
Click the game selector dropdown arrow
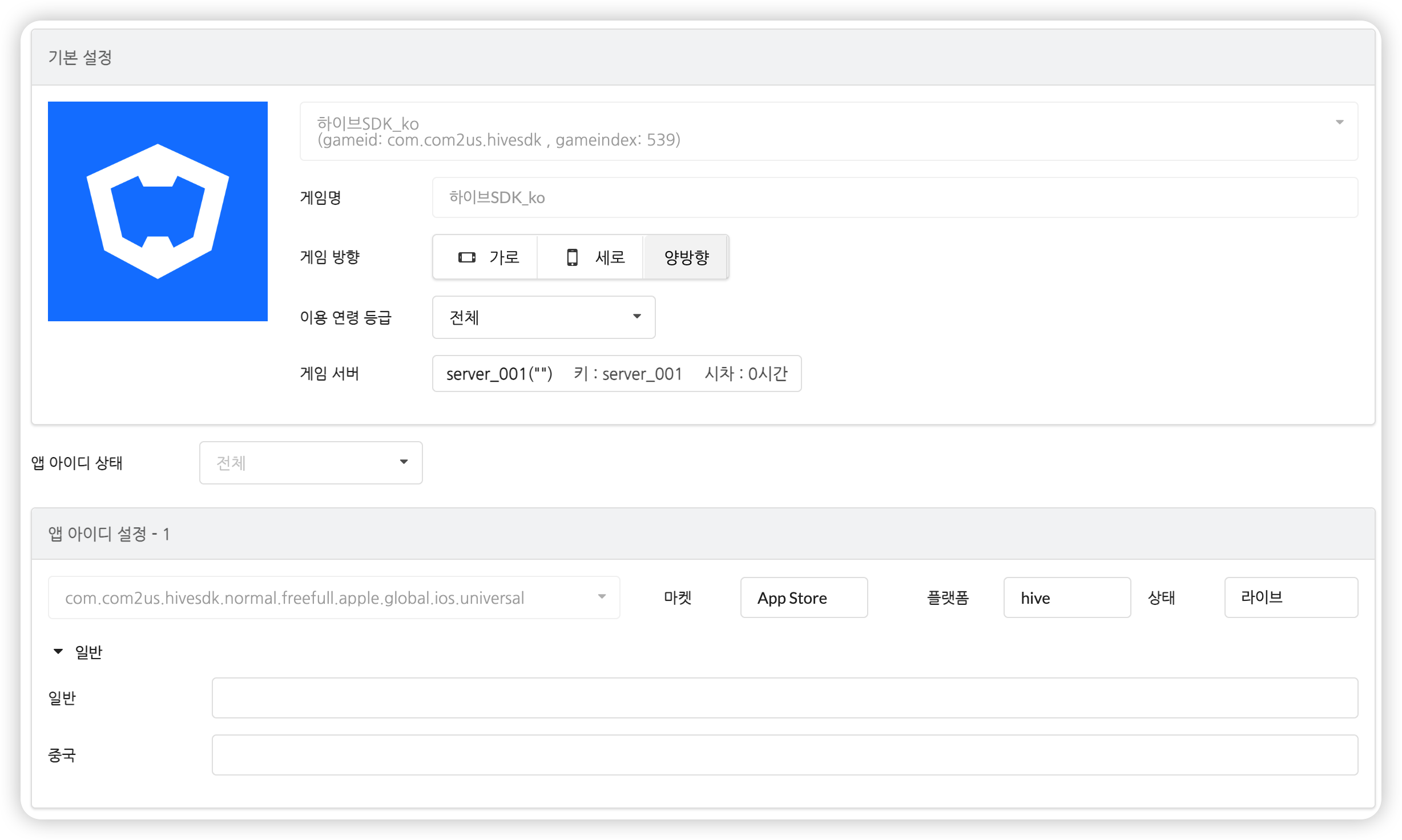1339,122
